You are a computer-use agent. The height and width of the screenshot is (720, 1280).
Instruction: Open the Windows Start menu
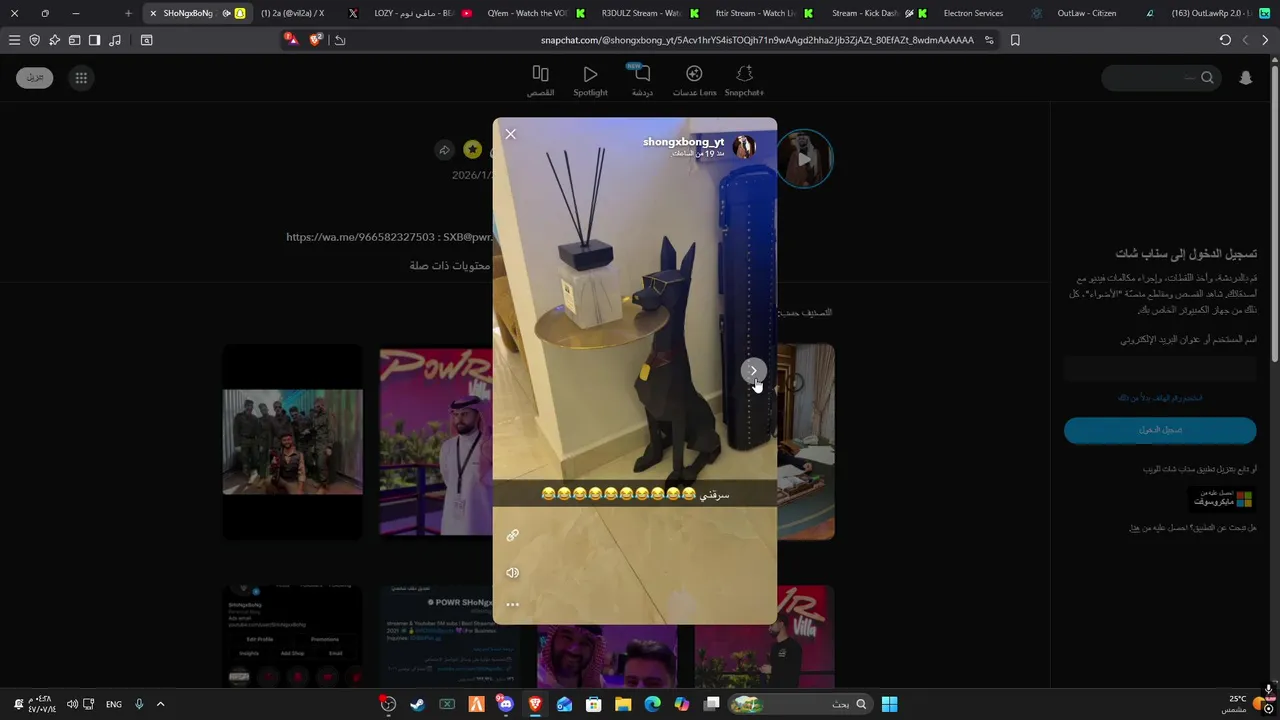click(889, 704)
